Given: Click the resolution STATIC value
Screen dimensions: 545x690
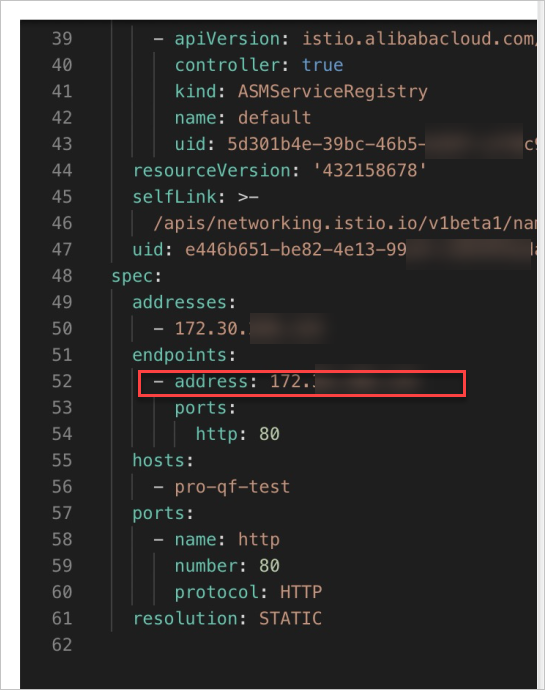Looking at the screenshot, I should point(290,619).
